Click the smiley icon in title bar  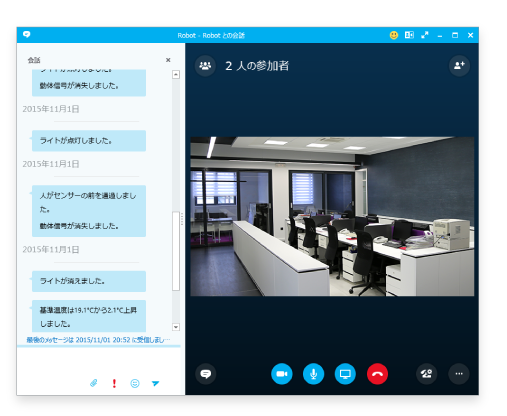(x=394, y=35)
